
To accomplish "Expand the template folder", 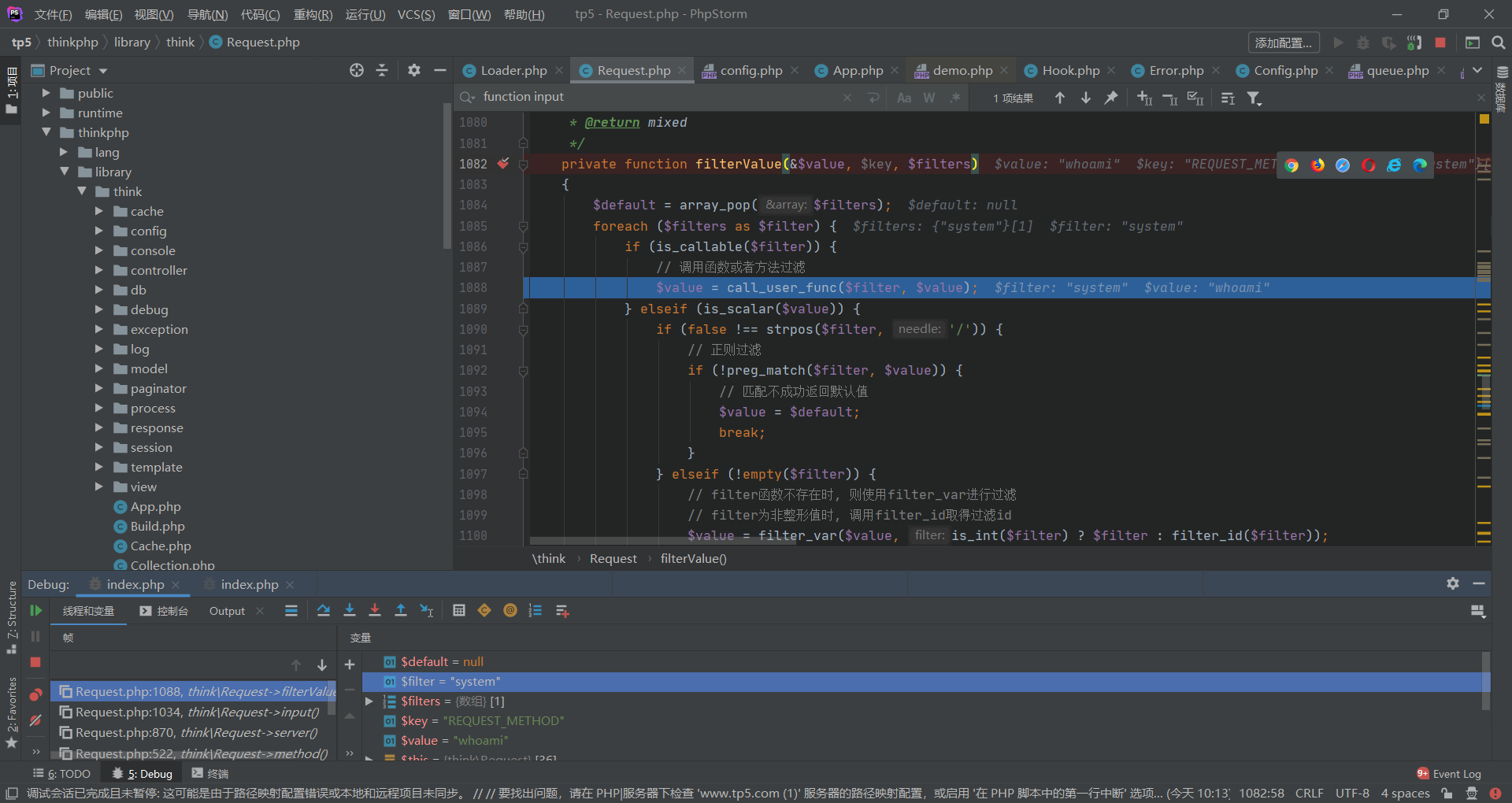I will point(99,467).
